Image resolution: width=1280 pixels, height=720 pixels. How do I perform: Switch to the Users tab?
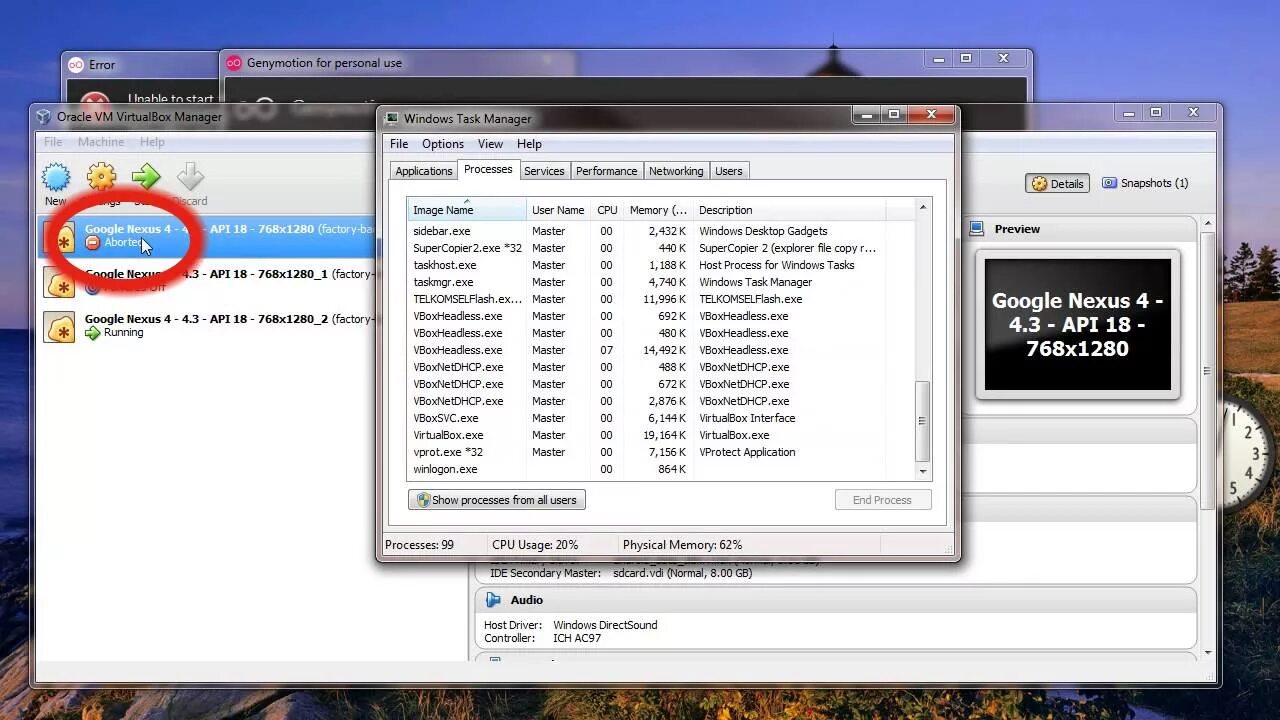click(729, 171)
